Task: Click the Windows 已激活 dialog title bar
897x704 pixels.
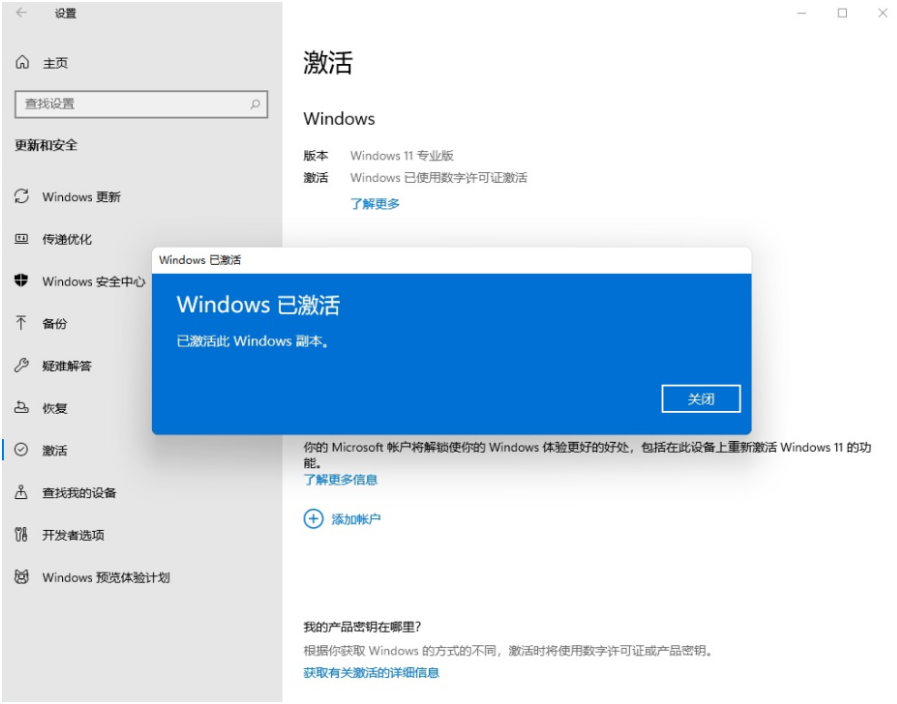Action: click(x=451, y=260)
